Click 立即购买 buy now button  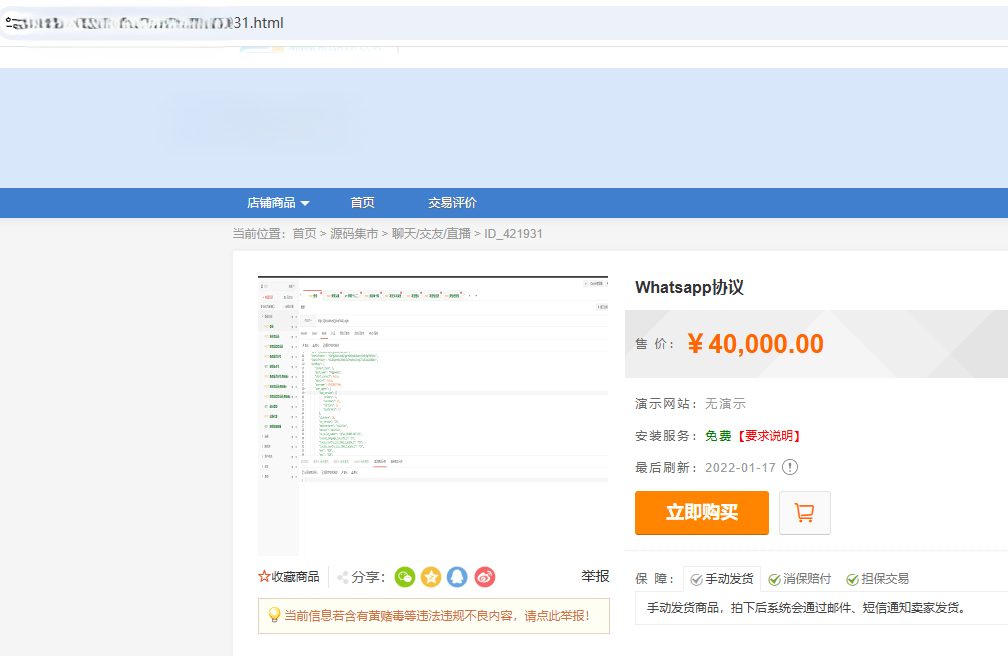pos(701,513)
